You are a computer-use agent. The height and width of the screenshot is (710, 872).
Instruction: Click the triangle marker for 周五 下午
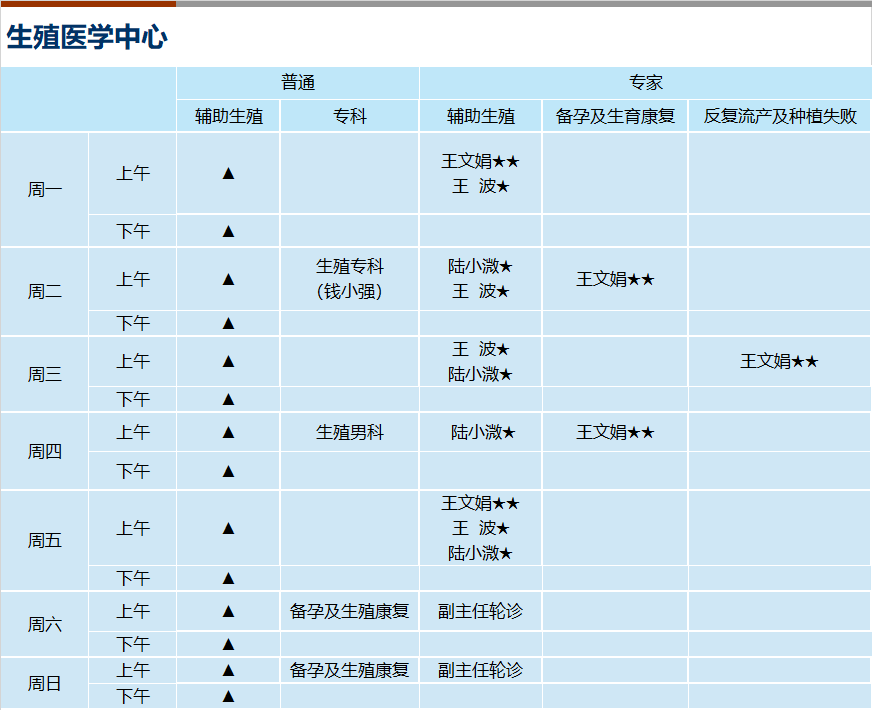click(x=228, y=578)
